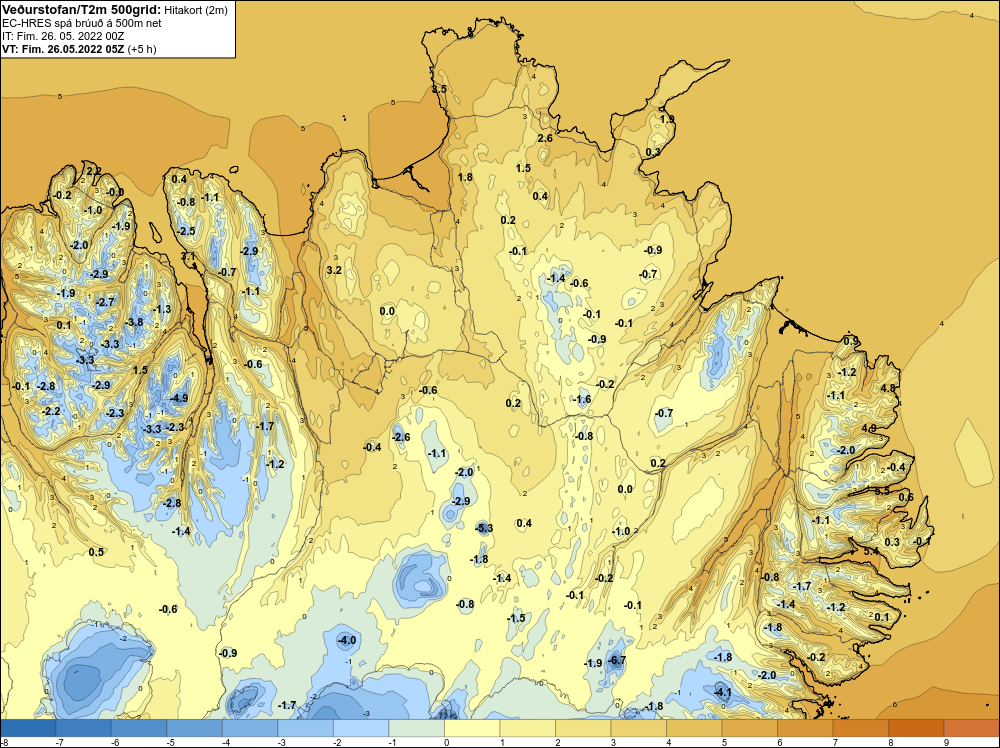This screenshot has height=748, width=1000.
Task: Click the -3.8 temperature label on map
Action: [135, 323]
